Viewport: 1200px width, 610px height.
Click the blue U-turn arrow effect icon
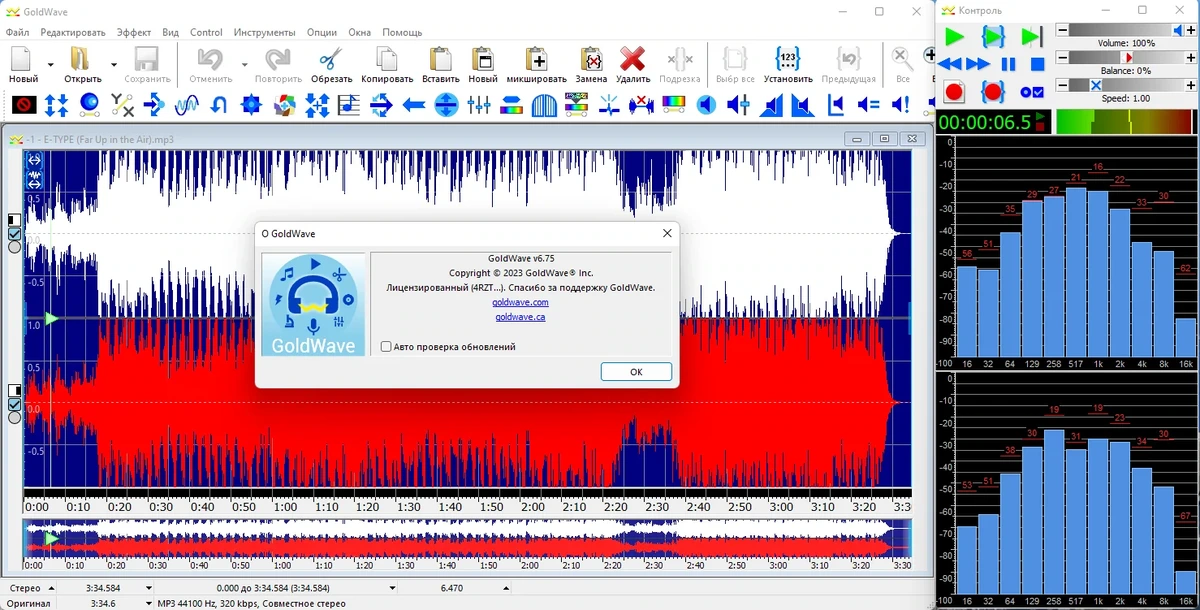click(x=220, y=103)
